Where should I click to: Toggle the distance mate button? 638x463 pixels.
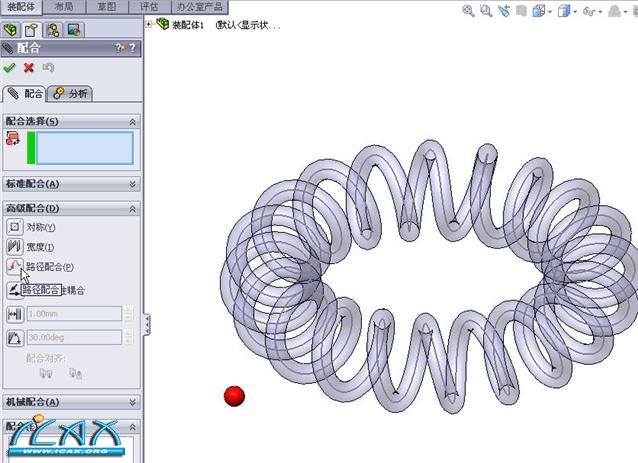[x=15, y=313]
